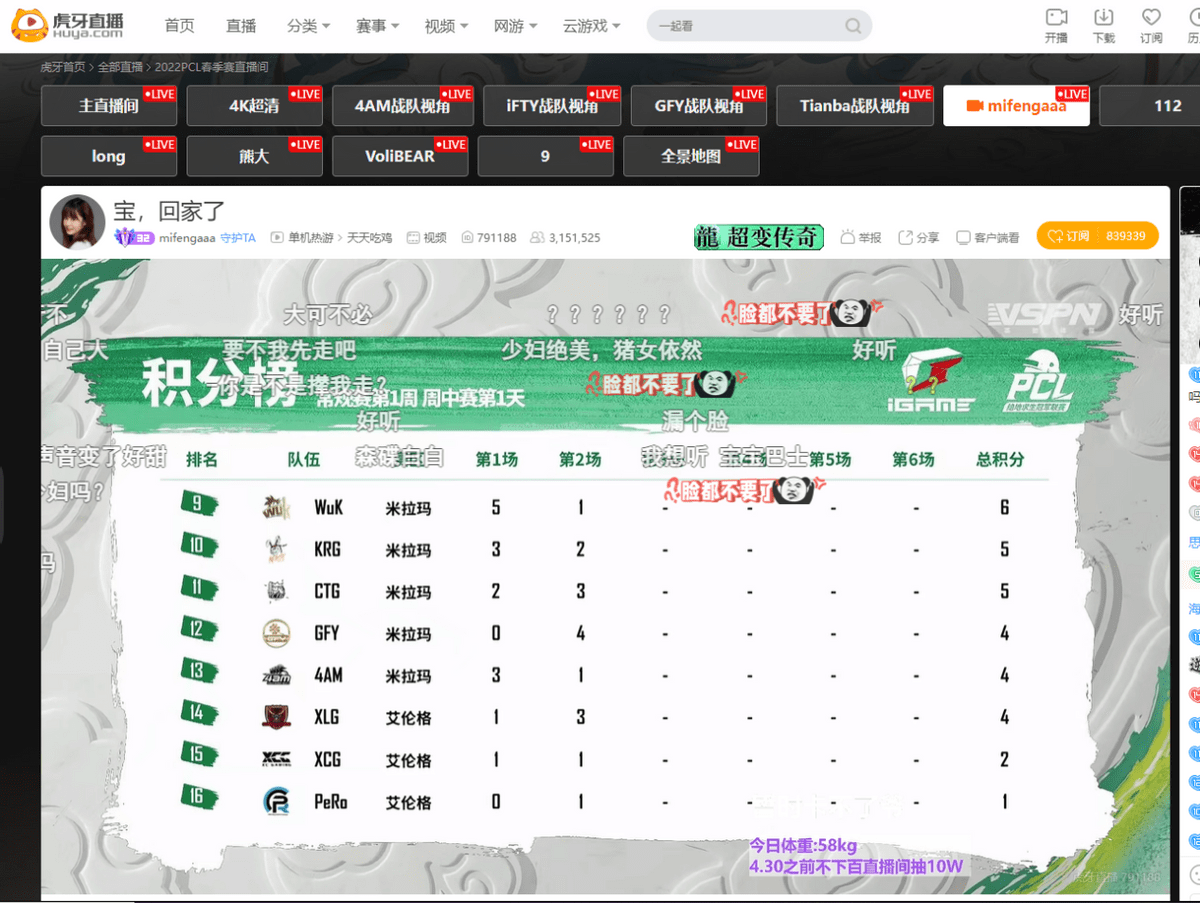Click the orange 订阅 subscribe button
The image size is (1200, 903).
1097,236
